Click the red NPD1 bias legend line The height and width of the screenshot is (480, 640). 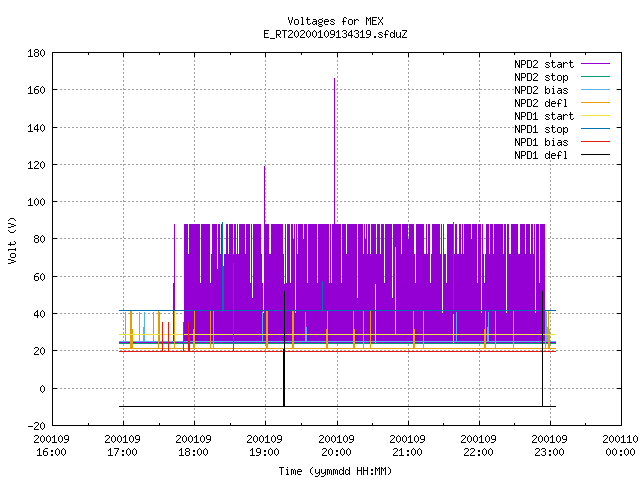[596, 142]
